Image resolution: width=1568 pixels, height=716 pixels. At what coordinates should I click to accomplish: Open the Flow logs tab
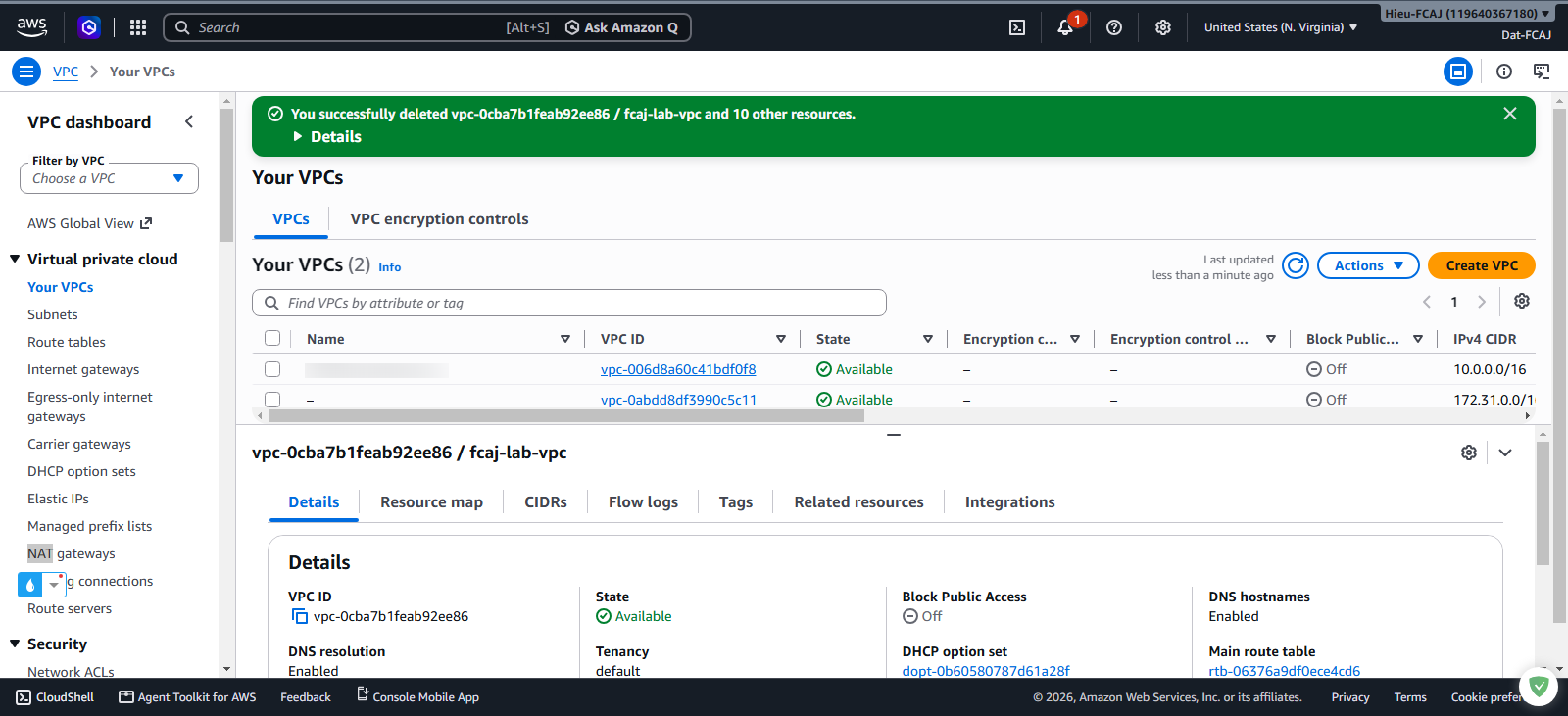click(643, 502)
